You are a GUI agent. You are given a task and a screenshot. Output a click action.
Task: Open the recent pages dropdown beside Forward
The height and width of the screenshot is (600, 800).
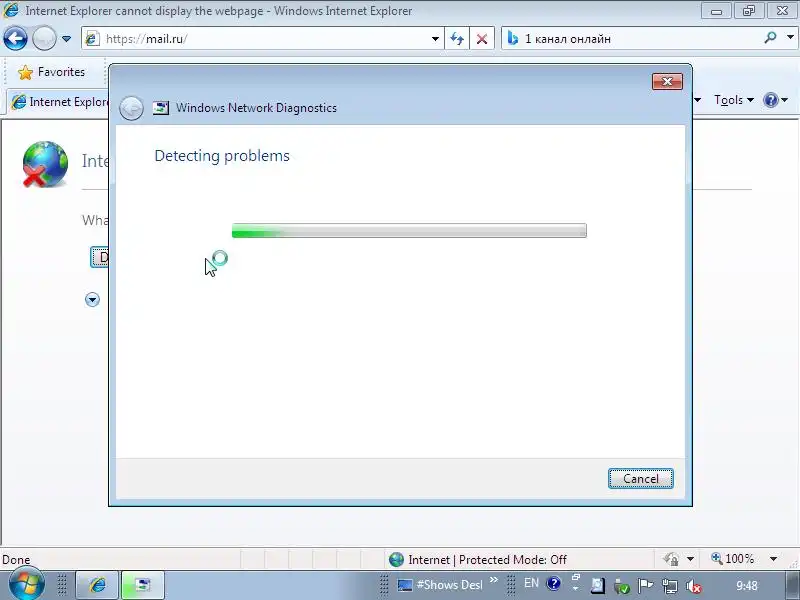coord(66,39)
